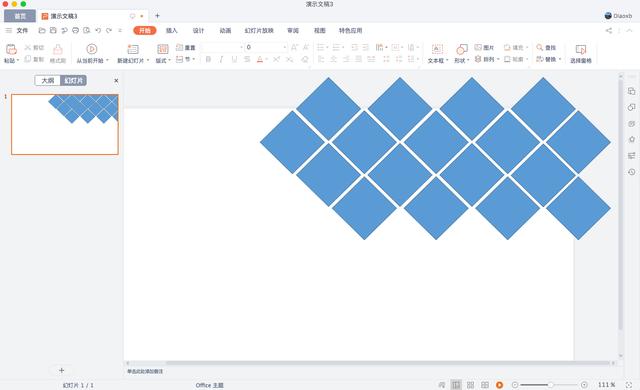
Task: Click the font color A swatch
Action: (260, 60)
